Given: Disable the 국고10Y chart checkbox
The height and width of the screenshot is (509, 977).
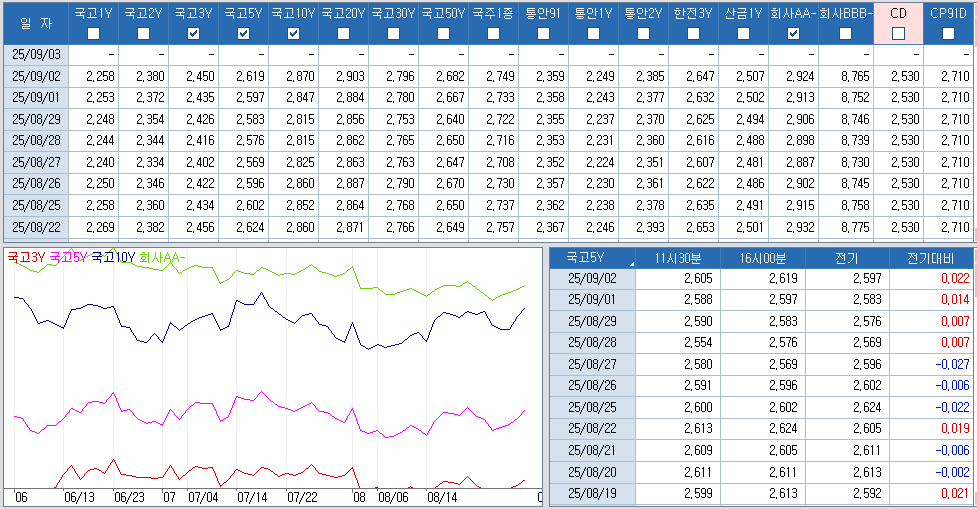Looking at the screenshot, I should click(293, 34).
